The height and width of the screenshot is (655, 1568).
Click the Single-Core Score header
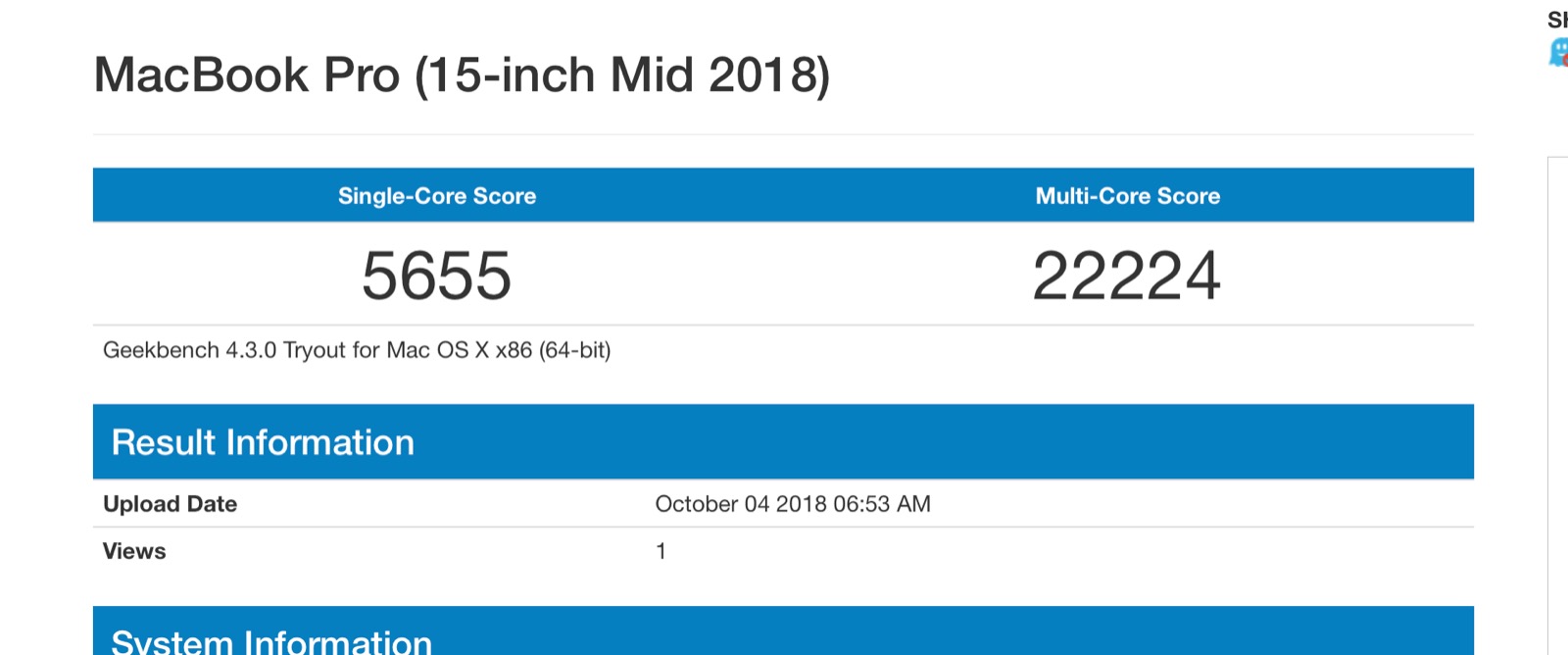(437, 196)
